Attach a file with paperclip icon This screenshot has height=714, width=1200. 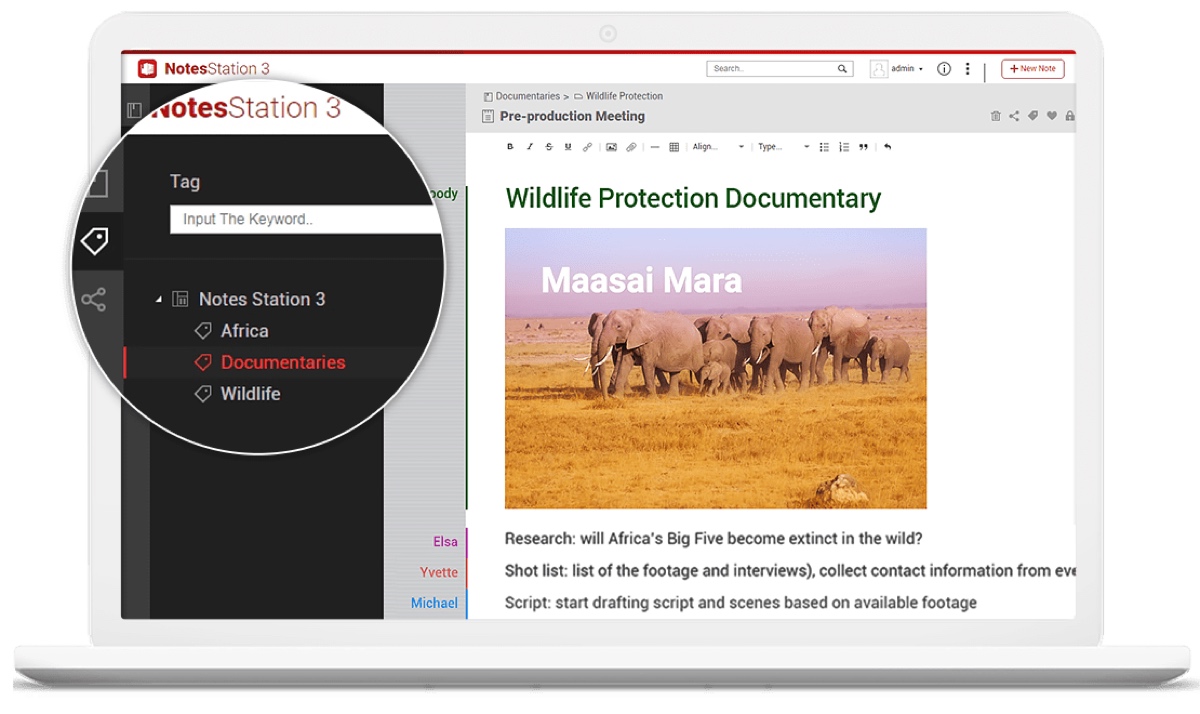(631, 147)
